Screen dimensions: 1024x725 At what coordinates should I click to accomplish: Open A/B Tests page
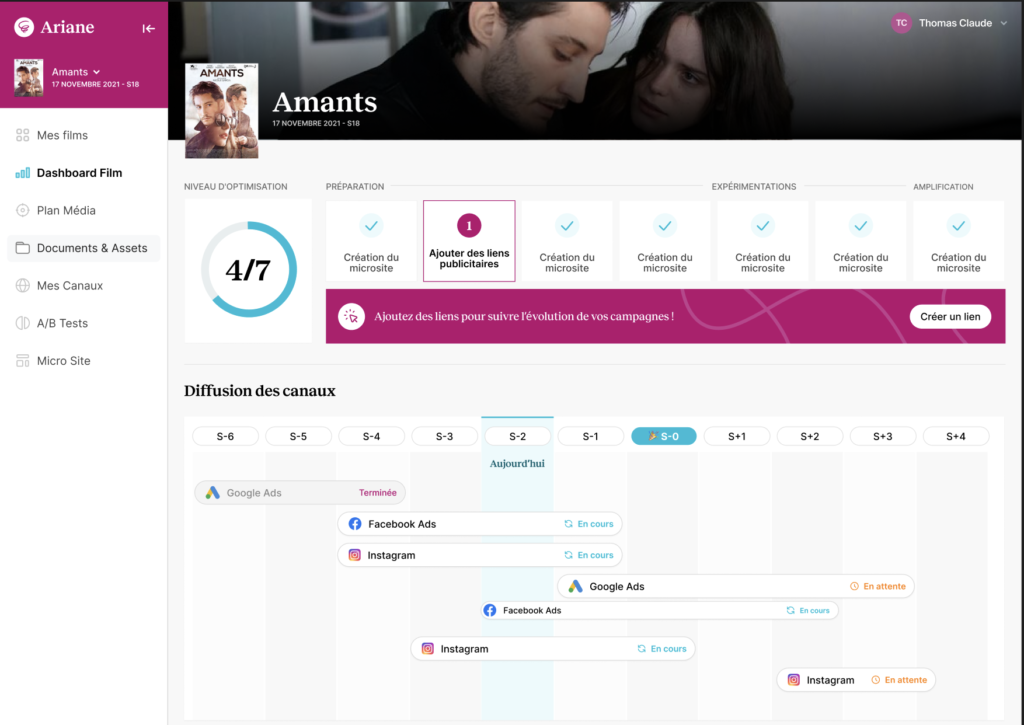click(x=62, y=323)
